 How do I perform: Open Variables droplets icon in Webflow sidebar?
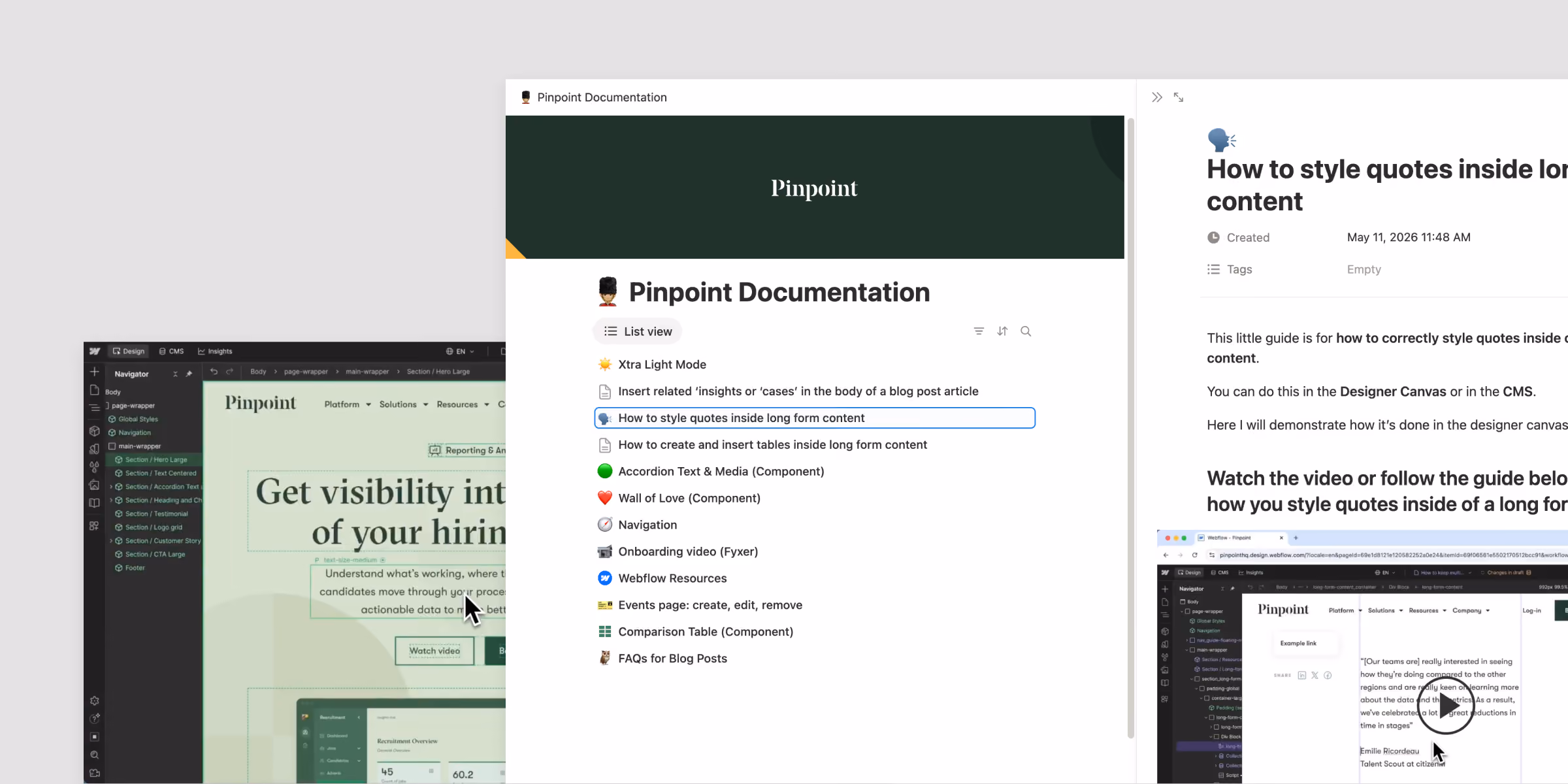click(x=95, y=466)
